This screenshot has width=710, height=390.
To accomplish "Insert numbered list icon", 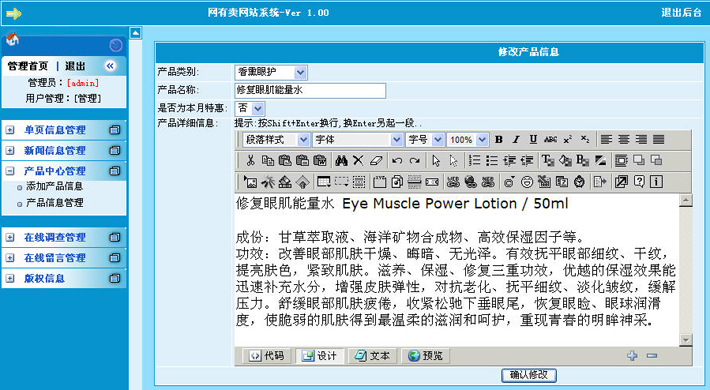I will pyautogui.click(x=474, y=160).
